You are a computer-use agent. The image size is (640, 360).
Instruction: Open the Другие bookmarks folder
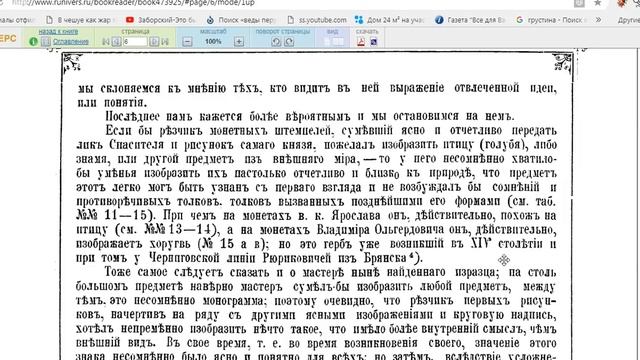[x=628, y=20]
